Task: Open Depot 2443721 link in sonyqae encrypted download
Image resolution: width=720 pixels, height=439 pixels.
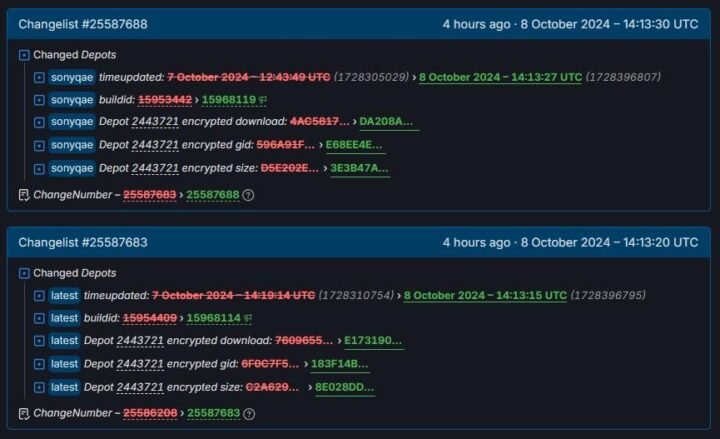Action: [155, 122]
